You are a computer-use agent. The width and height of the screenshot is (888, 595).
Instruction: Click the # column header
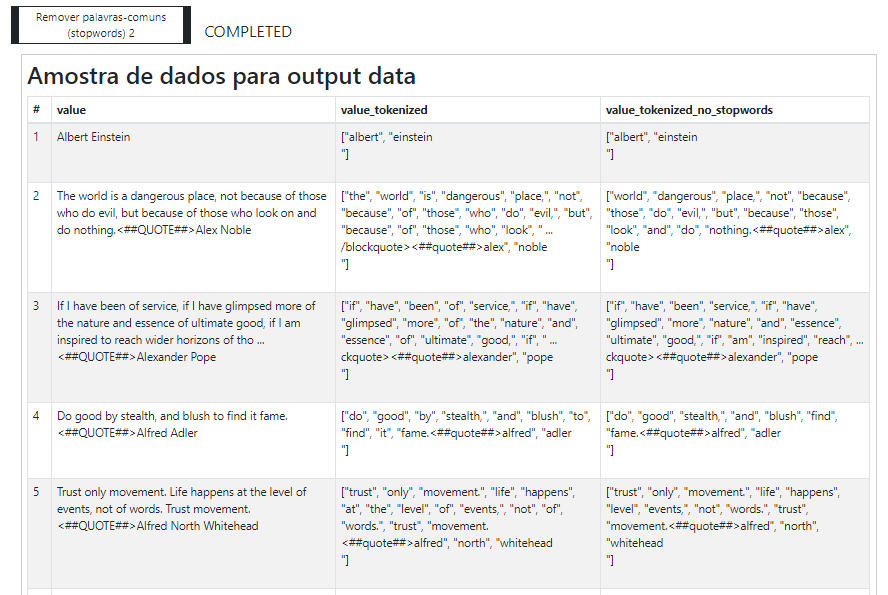(x=39, y=110)
